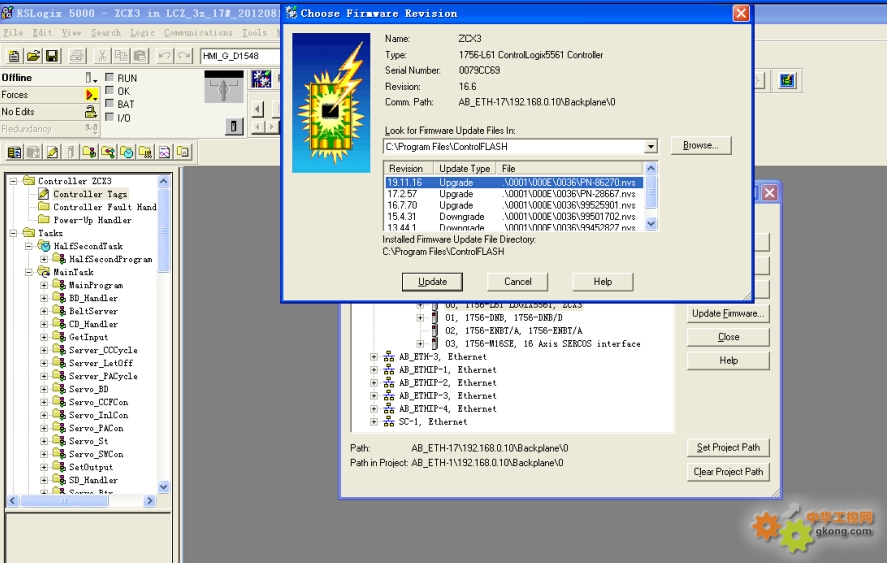
Task: Expand the HalfSecondProgram node
Action: pyautogui.click(x=44, y=259)
